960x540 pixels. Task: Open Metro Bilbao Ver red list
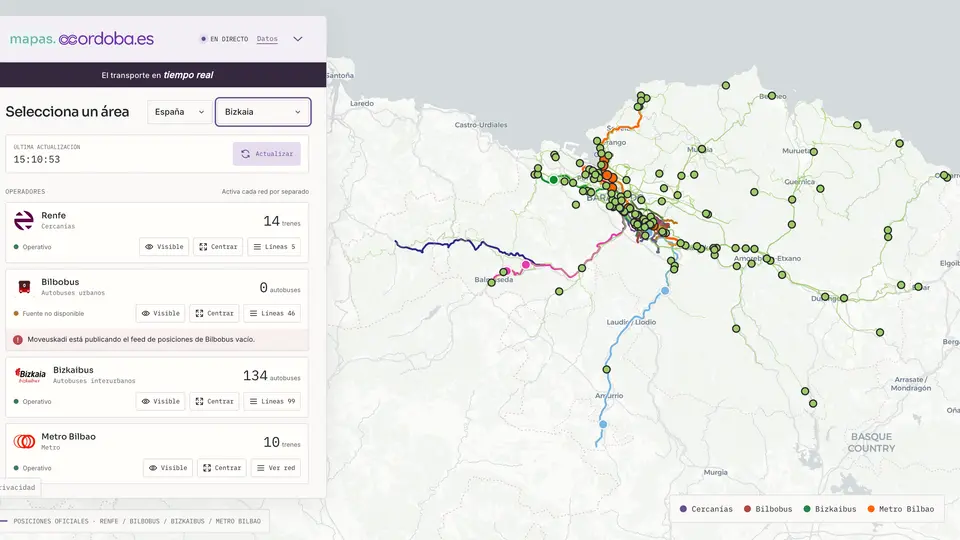[276, 468]
